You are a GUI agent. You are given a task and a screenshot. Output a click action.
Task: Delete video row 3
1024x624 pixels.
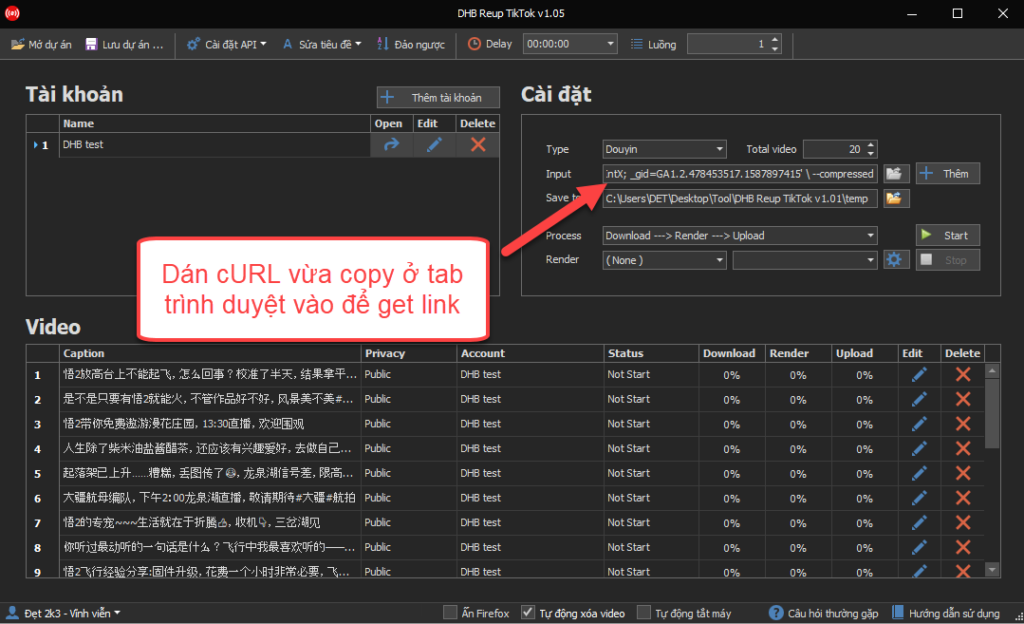pyautogui.click(x=963, y=424)
